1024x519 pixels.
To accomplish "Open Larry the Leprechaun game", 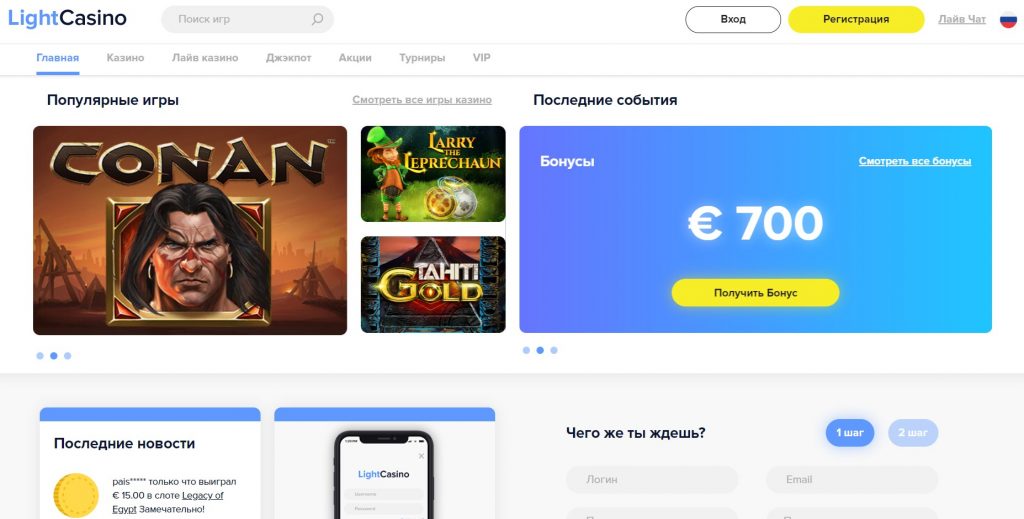I will click(433, 174).
